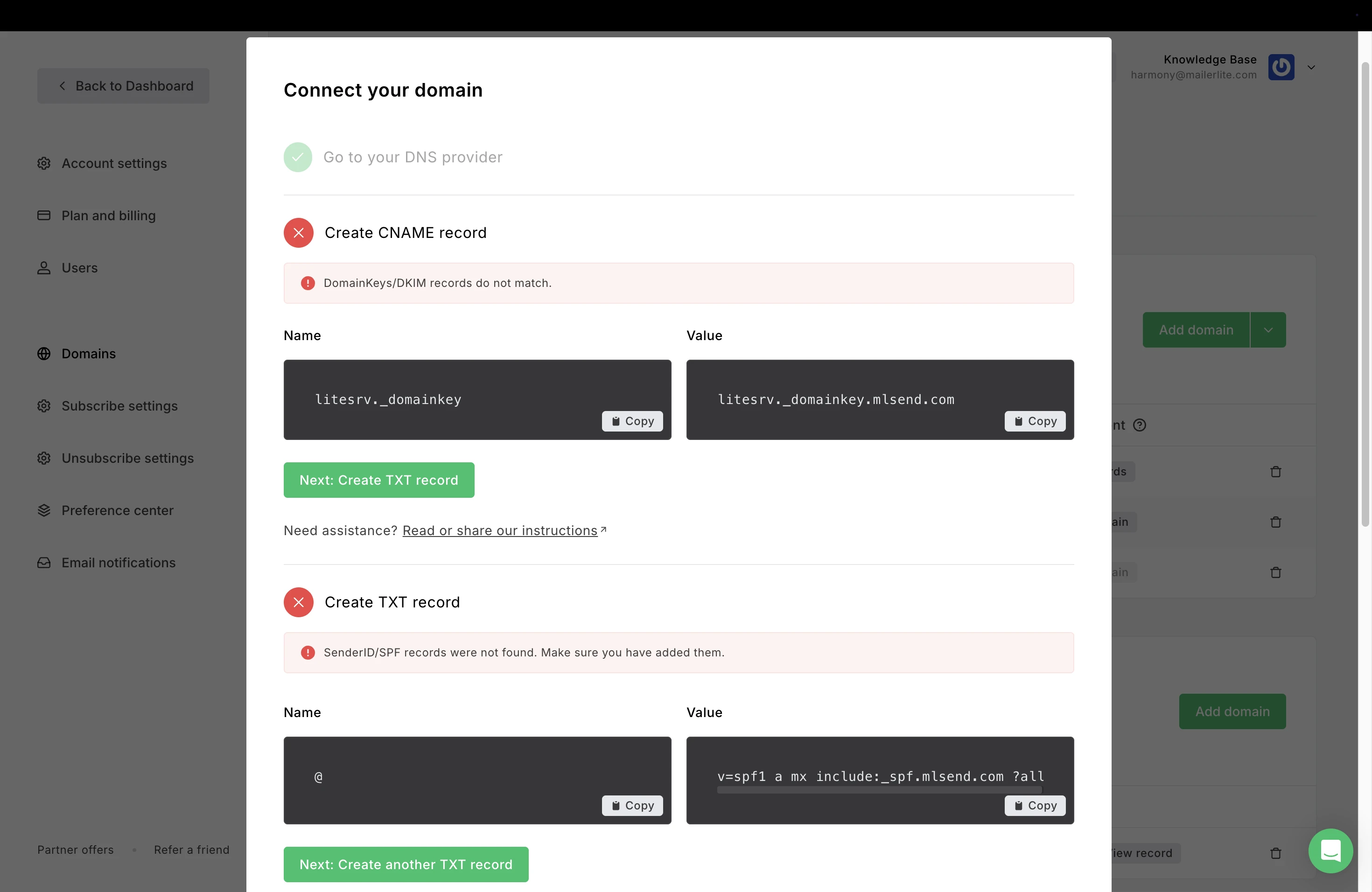The height and width of the screenshot is (892, 1372).
Task: Copy the litesrv._domainkey CNAME name
Action: 632,421
